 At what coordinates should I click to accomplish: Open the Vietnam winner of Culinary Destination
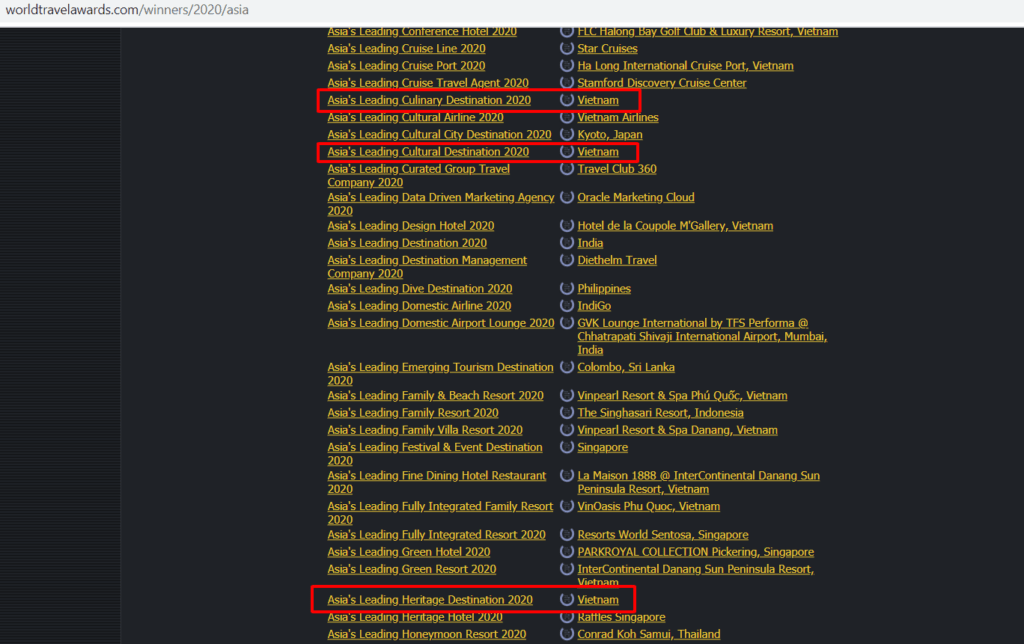pyautogui.click(x=598, y=100)
